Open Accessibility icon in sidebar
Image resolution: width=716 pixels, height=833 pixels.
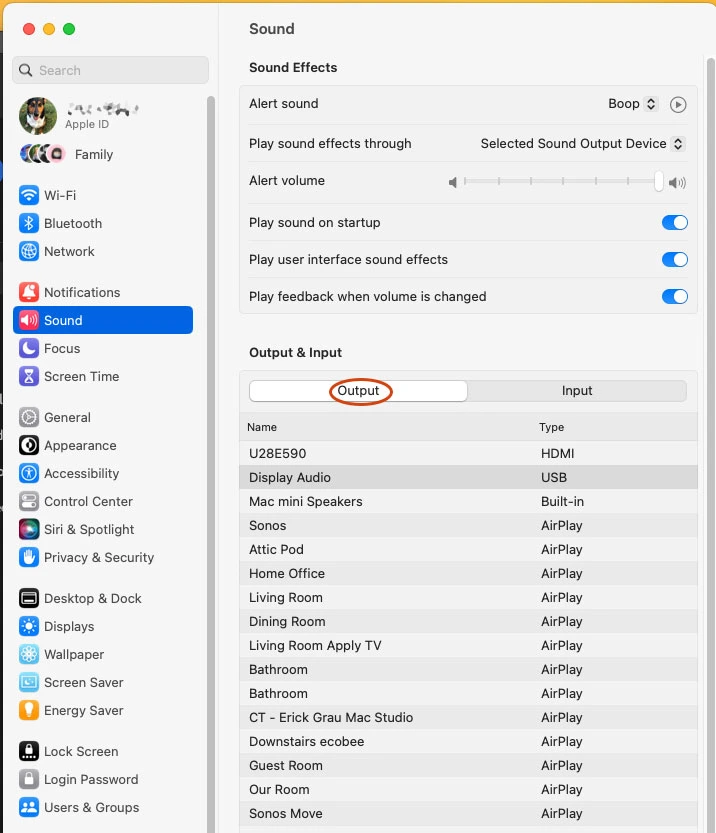29,473
